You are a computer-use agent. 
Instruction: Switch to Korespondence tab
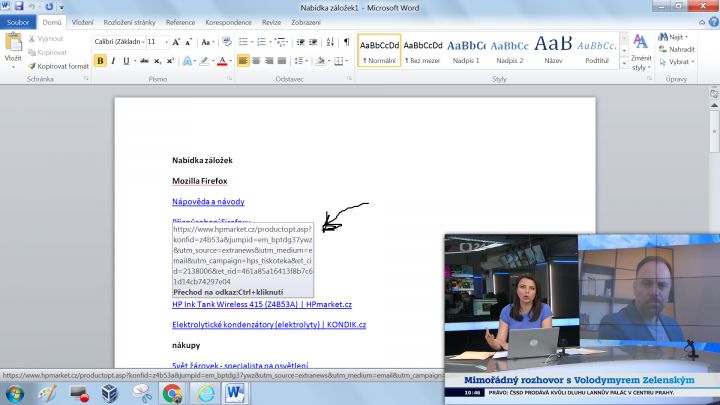point(228,22)
